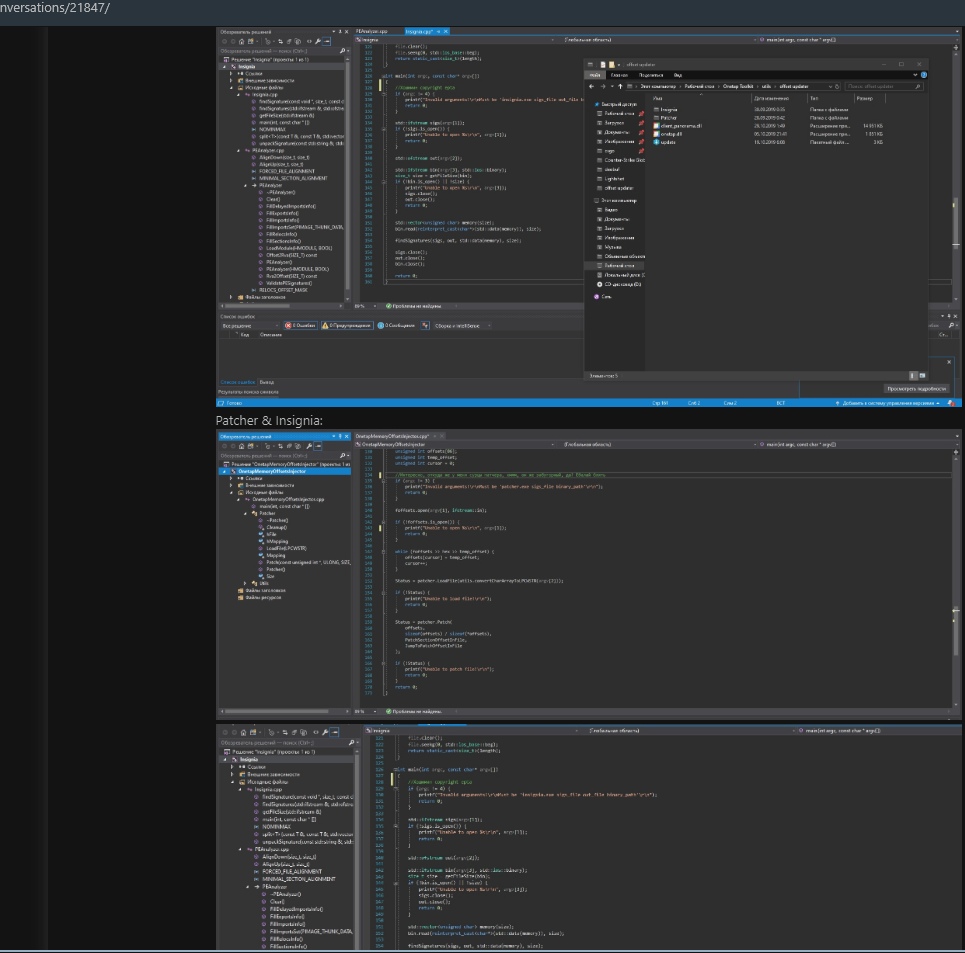Click wrench icon in bottom screenshot's Solution Explorer
This screenshot has width=965, height=953.
pyautogui.click(x=325, y=732)
